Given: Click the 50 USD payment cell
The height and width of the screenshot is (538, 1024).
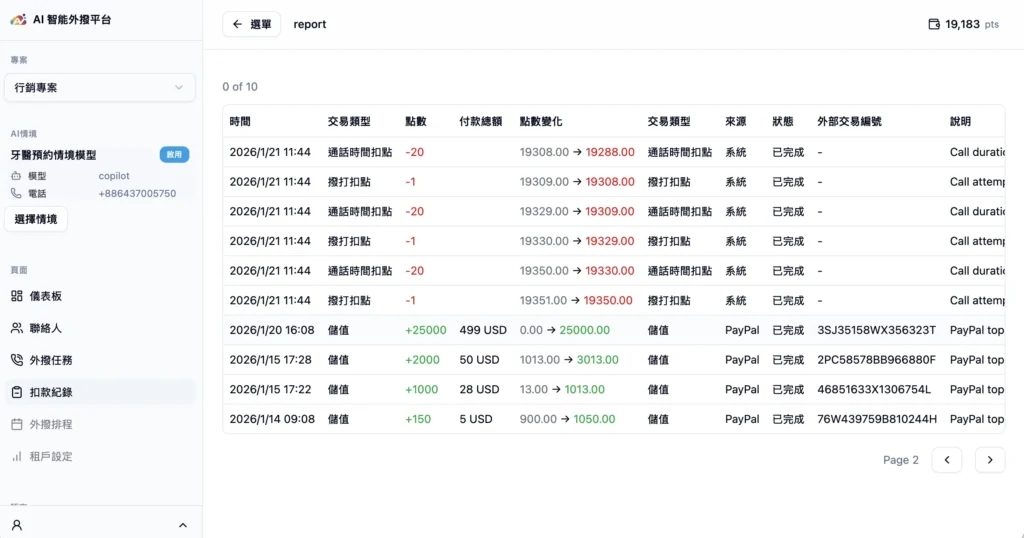Looking at the screenshot, I should click(x=479, y=360).
